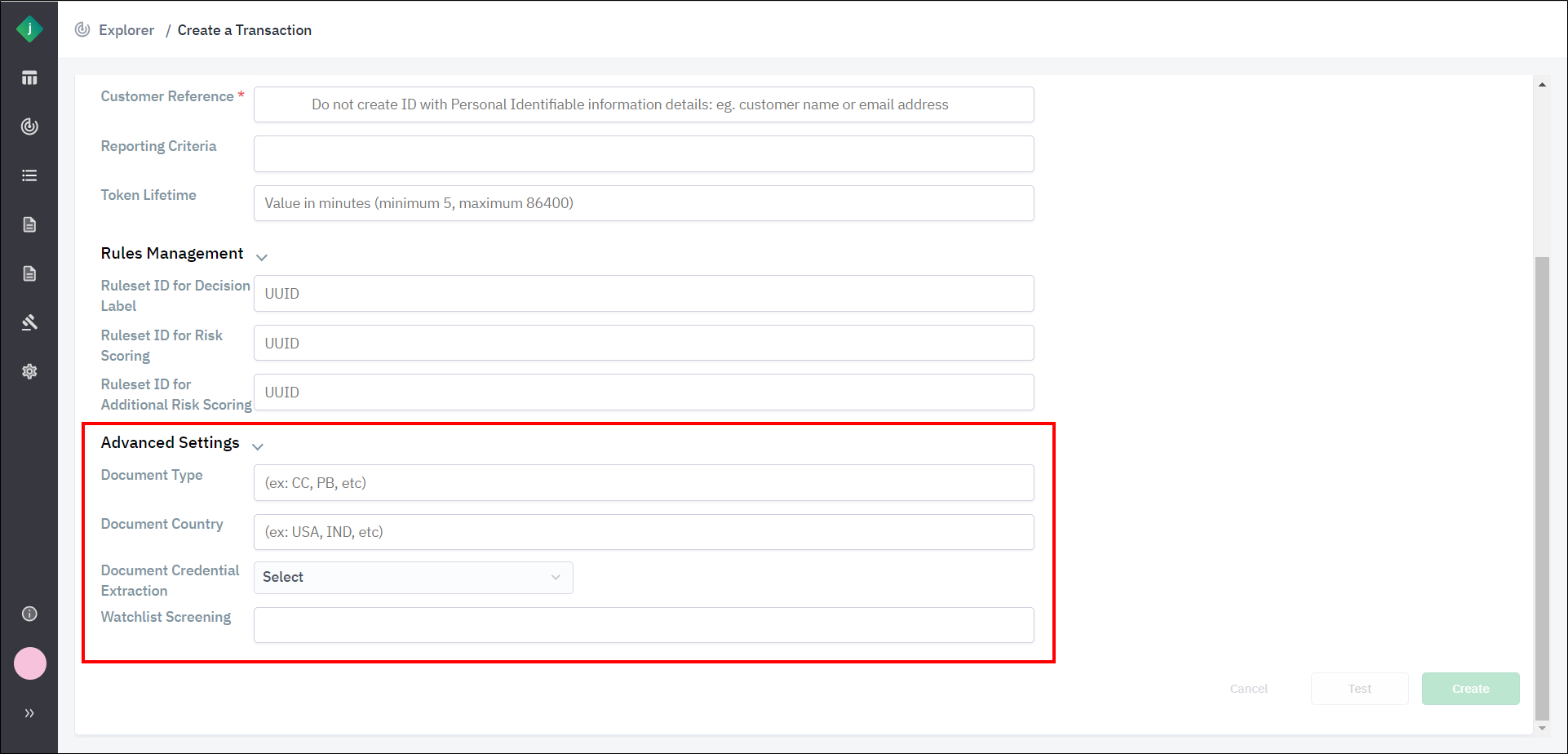Screen dimensions: 1568x754
Task: Focus the Customer Reference input field
Action: (643, 104)
